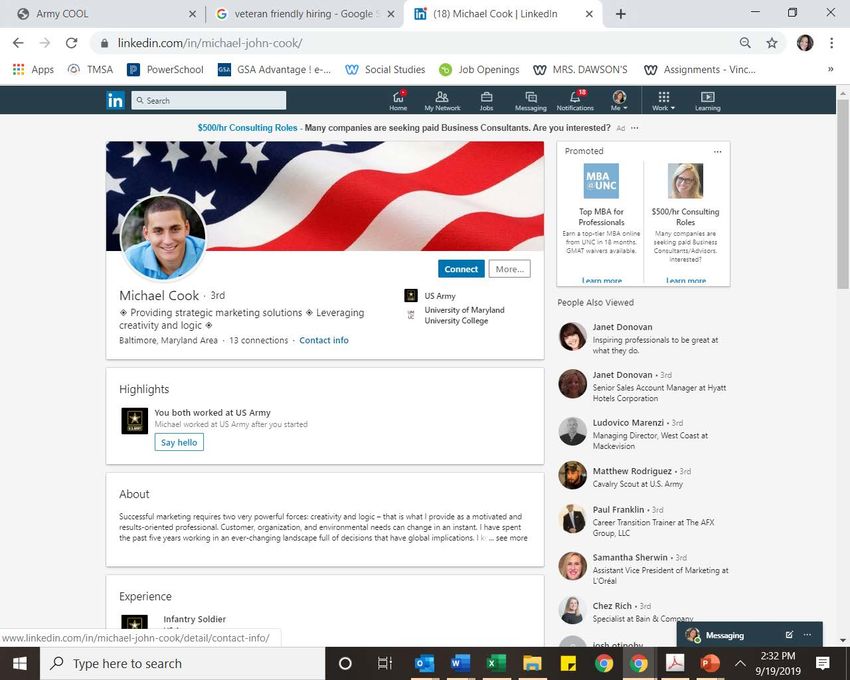This screenshot has width=850, height=680.
Task: Open Samantha Sherwin's profile
Action: click(x=630, y=557)
